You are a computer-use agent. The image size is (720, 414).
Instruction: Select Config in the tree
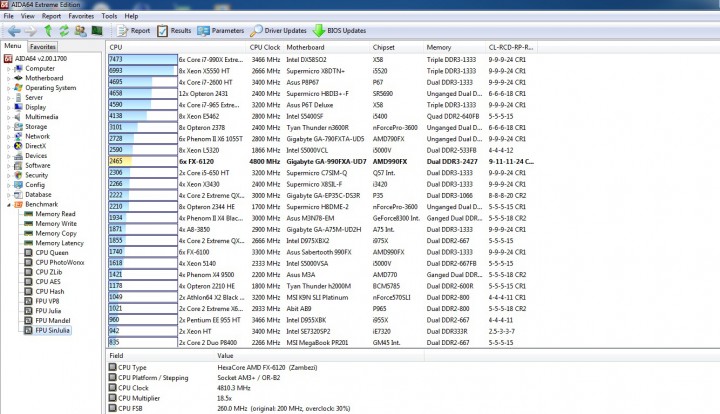(x=35, y=185)
